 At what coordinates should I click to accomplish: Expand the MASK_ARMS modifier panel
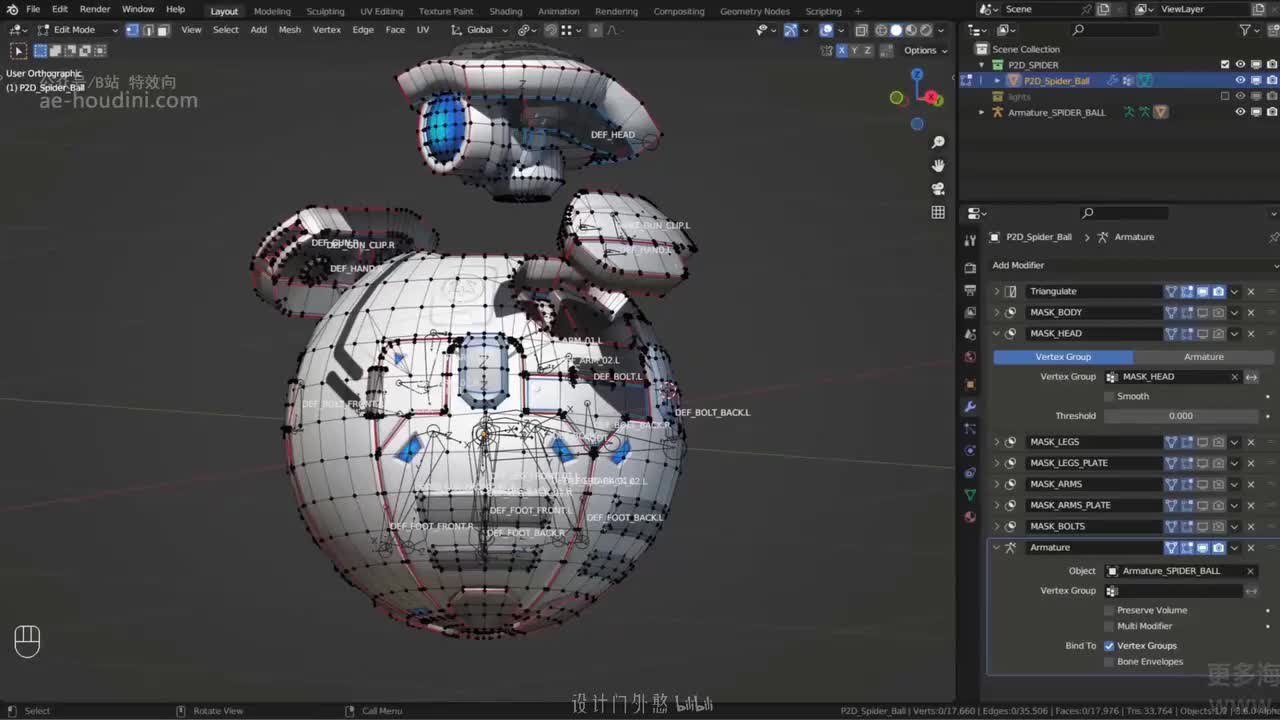point(996,484)
